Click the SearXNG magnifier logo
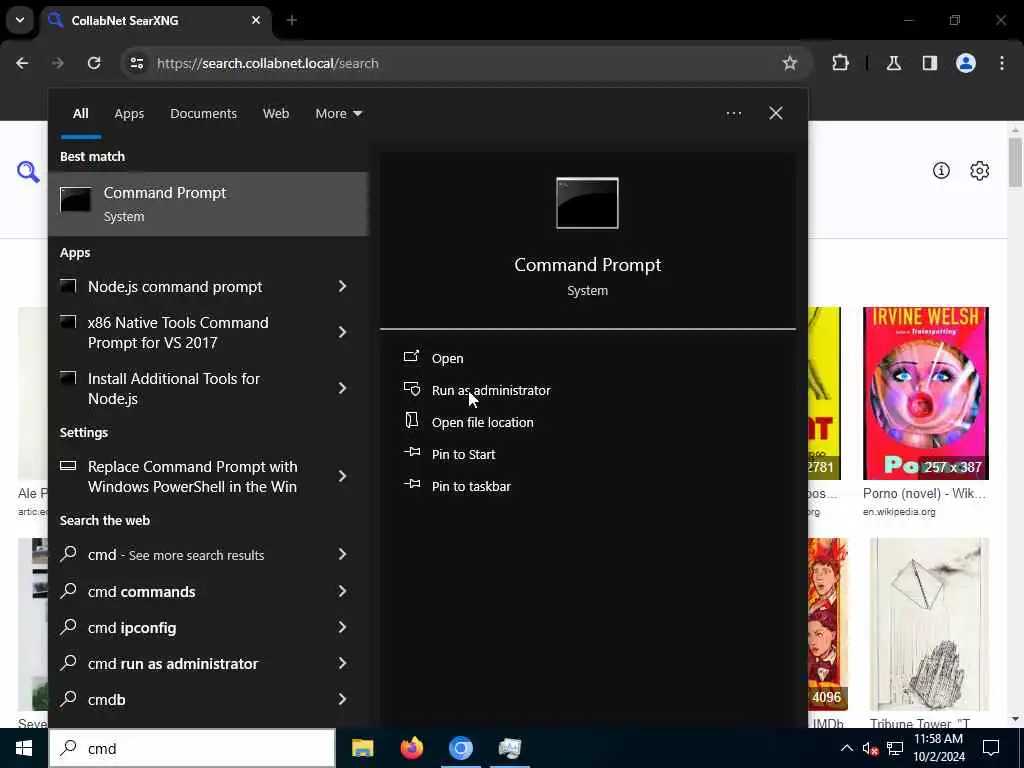The width and height of the screenshot is (1024, 768). pos(28,172)
